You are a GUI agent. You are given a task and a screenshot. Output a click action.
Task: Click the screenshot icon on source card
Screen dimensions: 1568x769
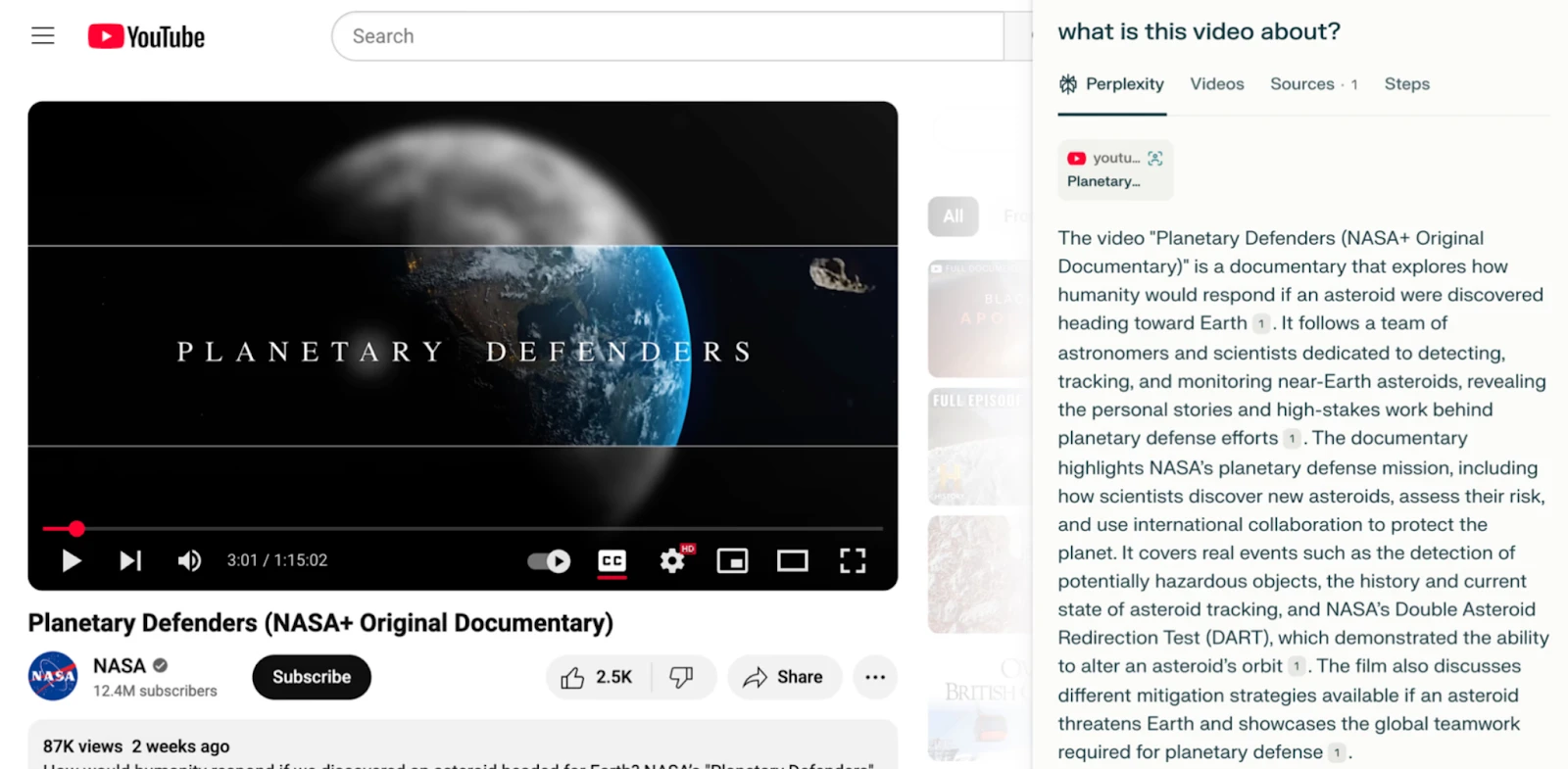(1155, 158)
